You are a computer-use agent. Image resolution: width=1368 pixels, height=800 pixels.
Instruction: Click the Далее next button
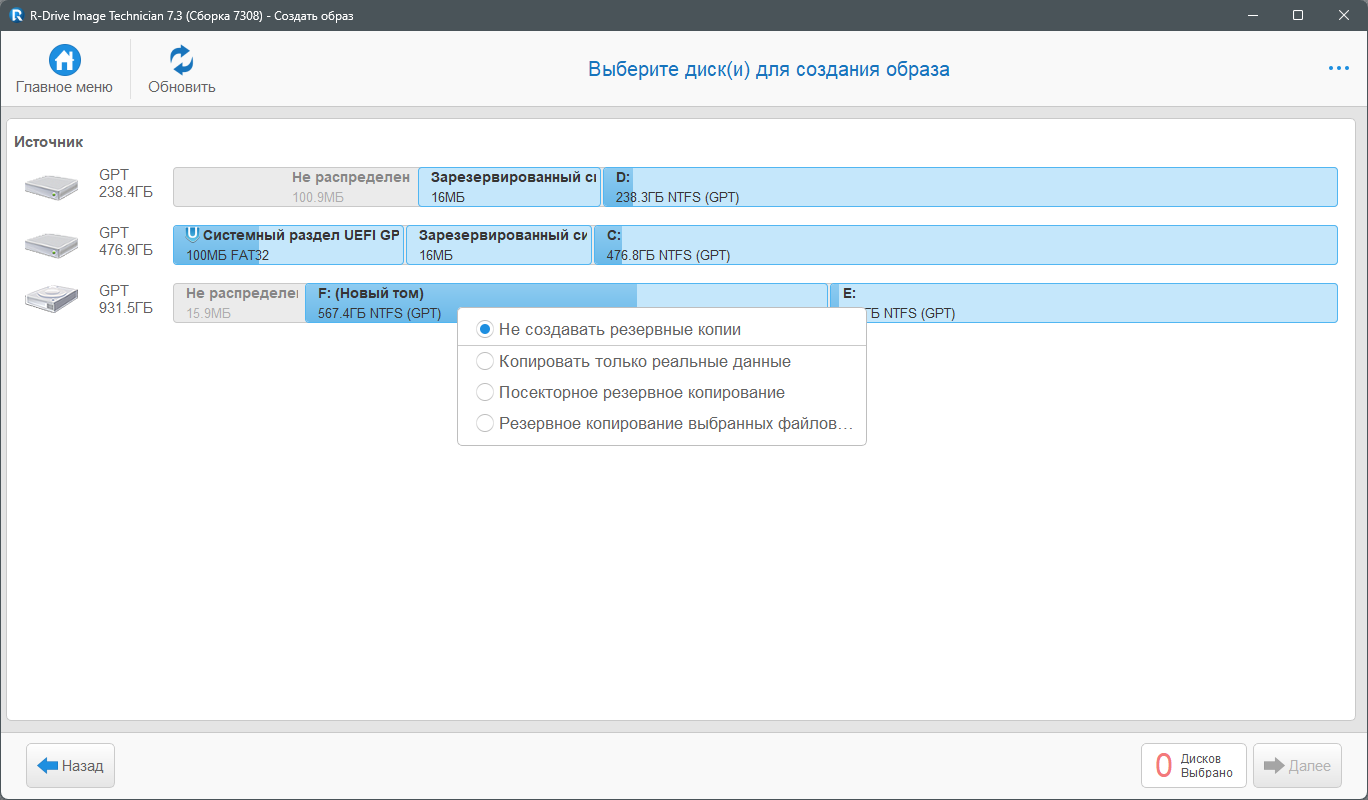click(1297, 766)
